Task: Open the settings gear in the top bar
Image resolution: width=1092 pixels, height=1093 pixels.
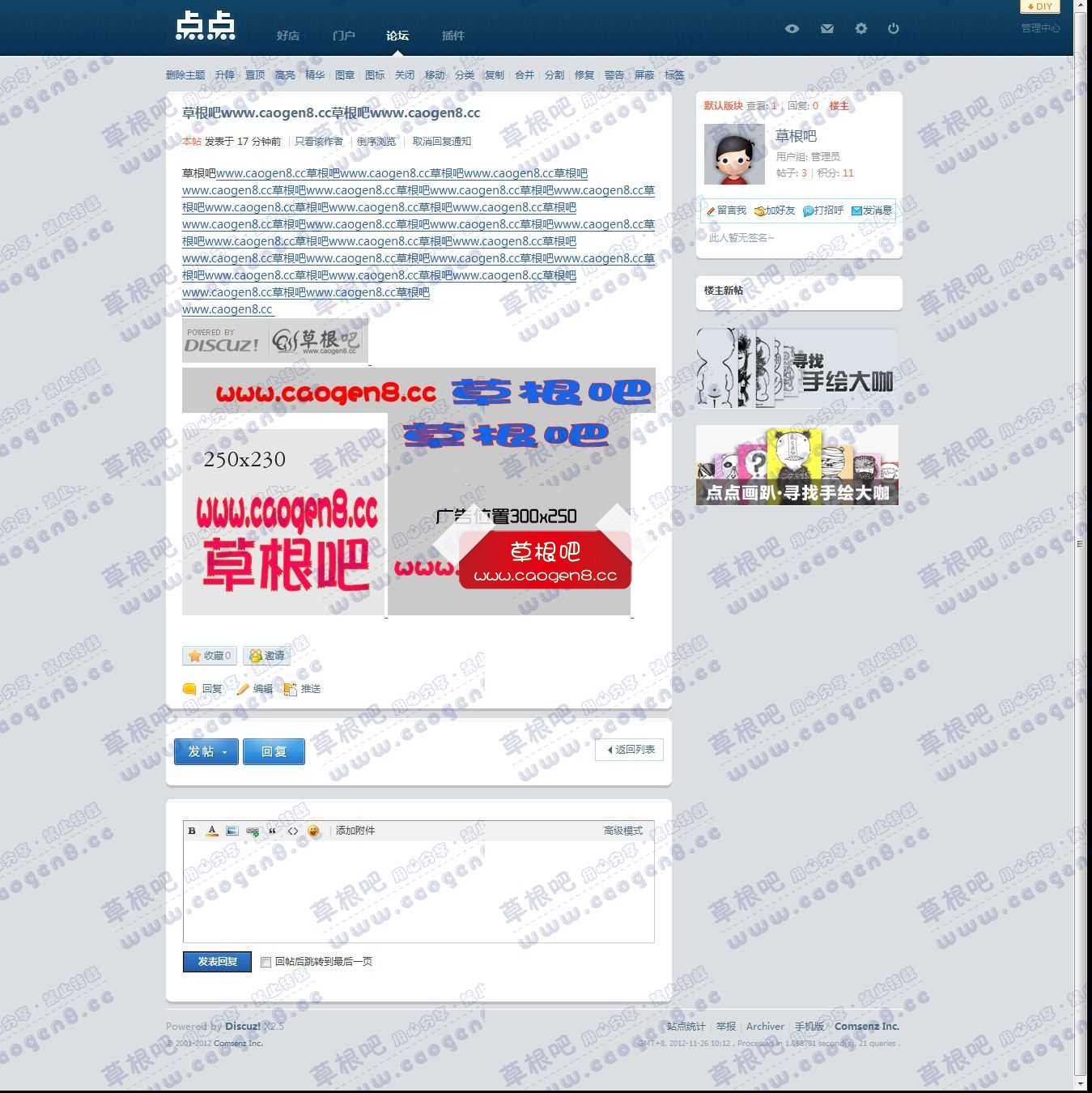Action: (860, 28)
